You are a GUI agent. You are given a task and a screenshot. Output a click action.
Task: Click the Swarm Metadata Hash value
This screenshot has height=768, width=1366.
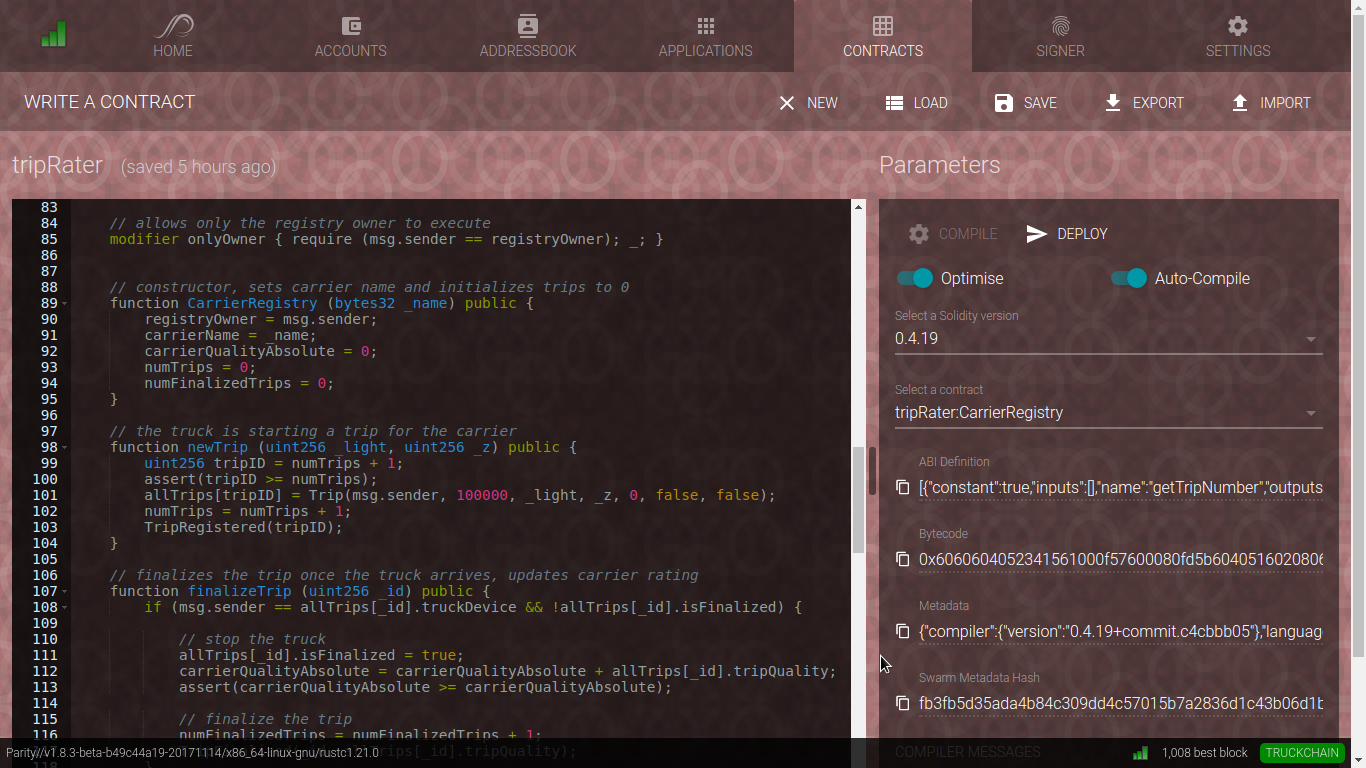pyautogui.click(x=1121, y=704)
